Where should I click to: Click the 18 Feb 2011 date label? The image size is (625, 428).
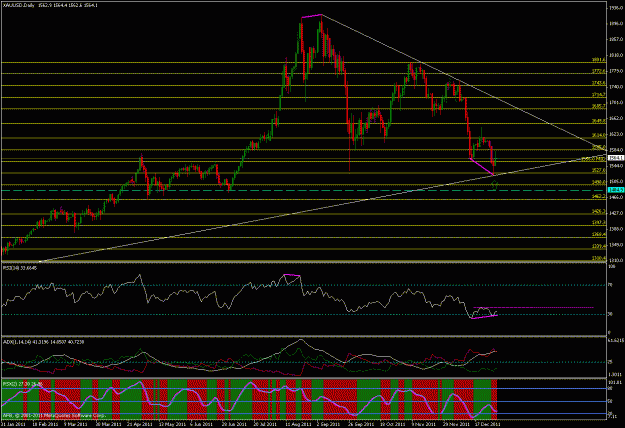[x=45, y=425]
